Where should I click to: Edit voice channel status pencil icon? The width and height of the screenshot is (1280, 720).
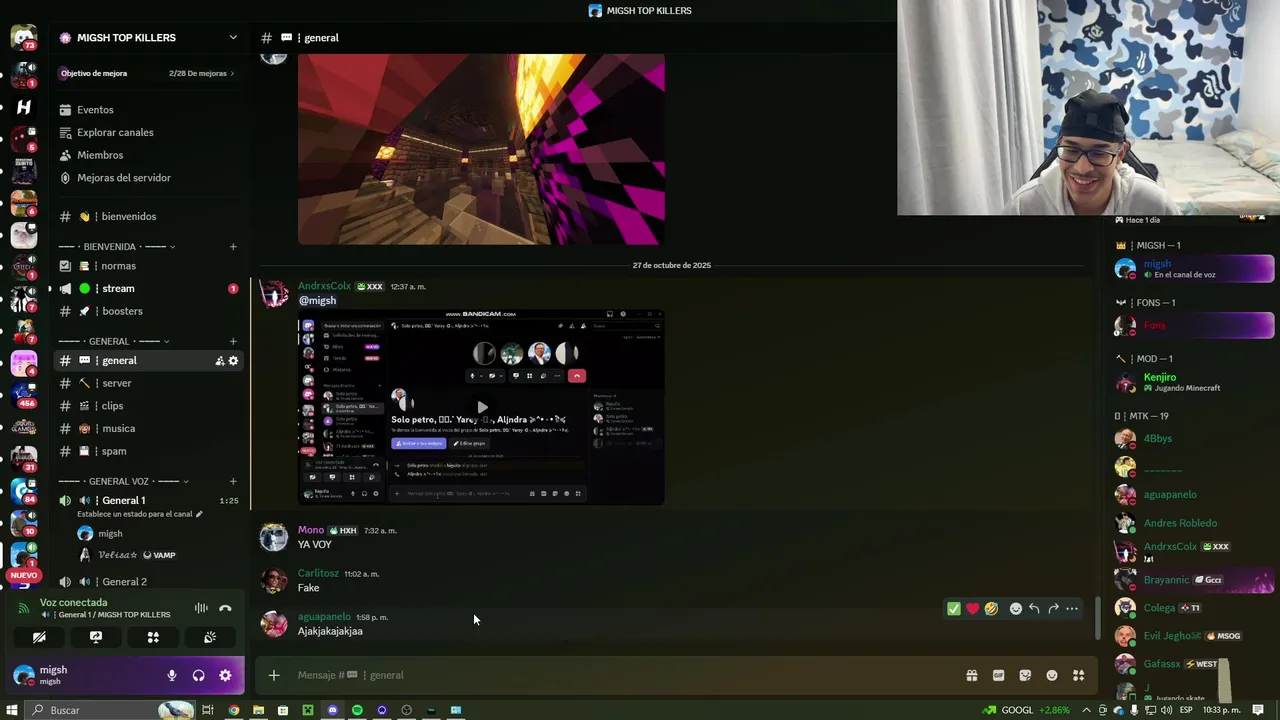click(x=199, y=514)
